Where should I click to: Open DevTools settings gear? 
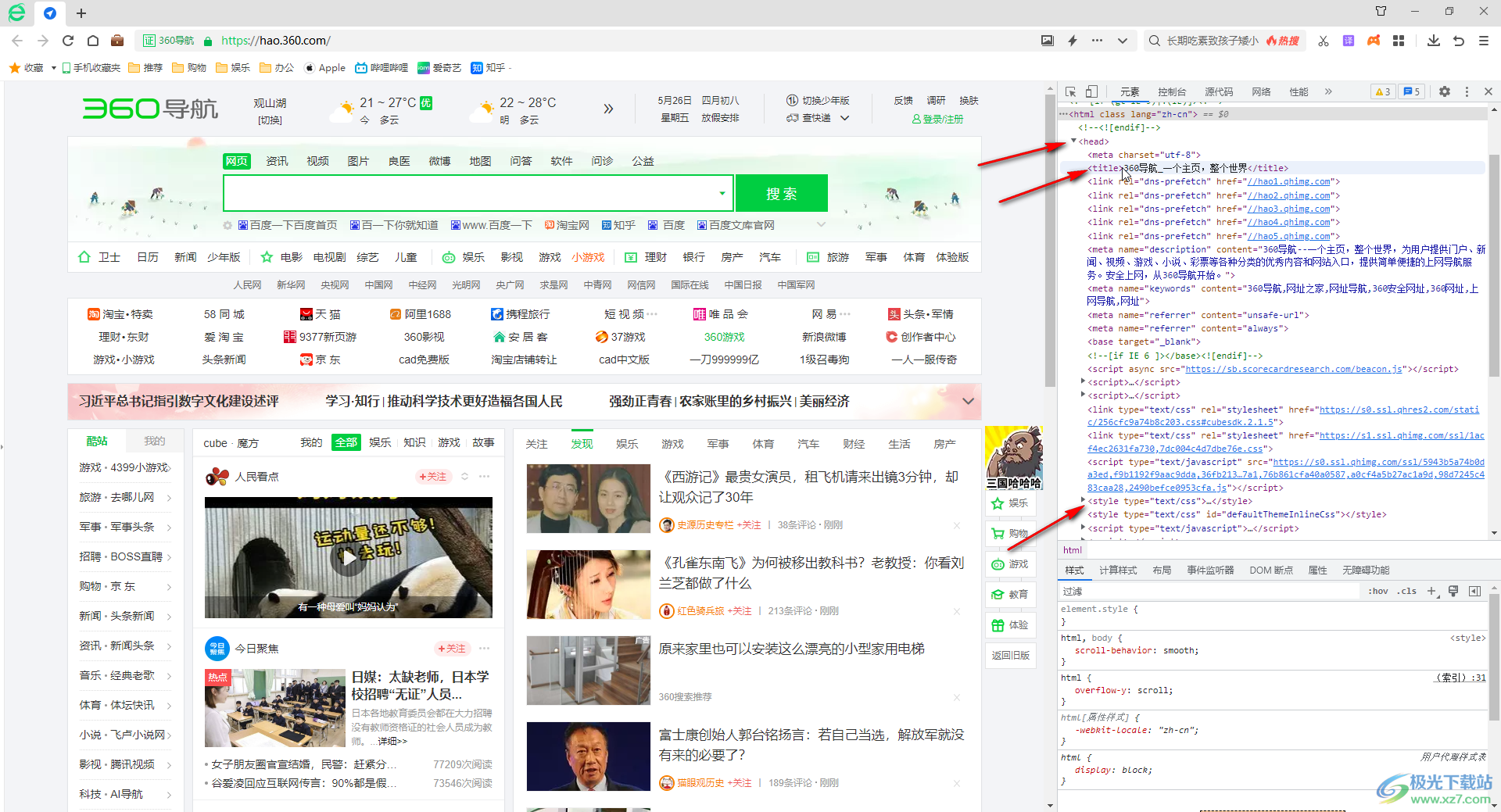pyautogui.click(x=1445, y=91)
